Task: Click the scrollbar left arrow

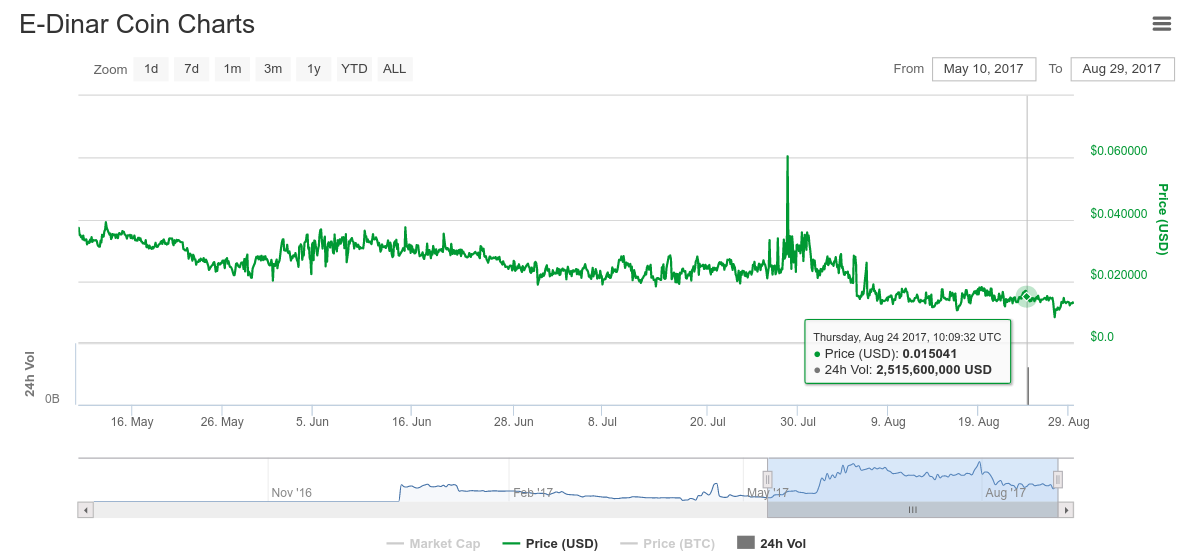Action: 86,510
